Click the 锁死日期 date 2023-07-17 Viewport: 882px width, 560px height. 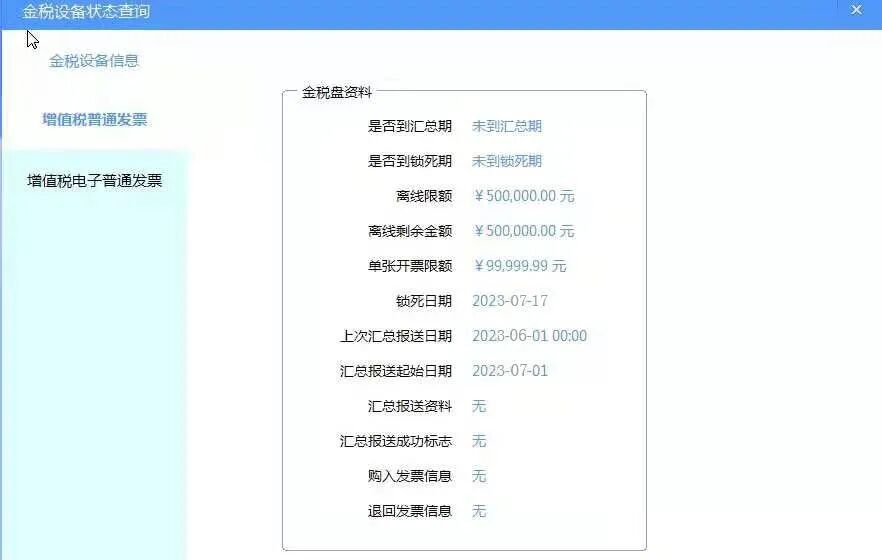pos(510,301)
